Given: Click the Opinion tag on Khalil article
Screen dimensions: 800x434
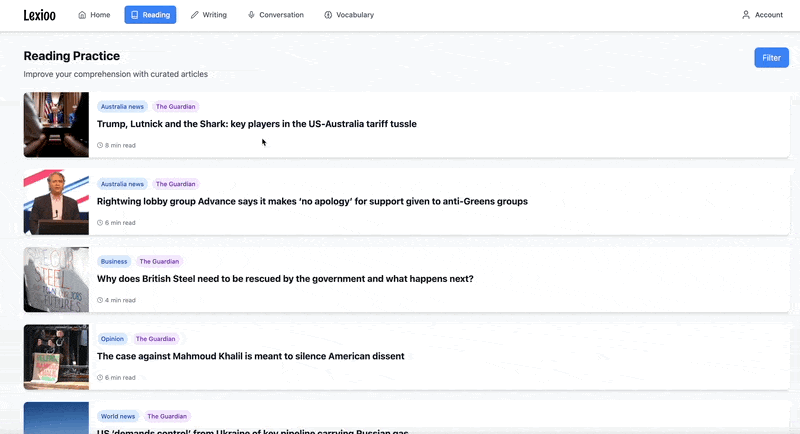Looking at the screenshot, I should coord(112,339).
